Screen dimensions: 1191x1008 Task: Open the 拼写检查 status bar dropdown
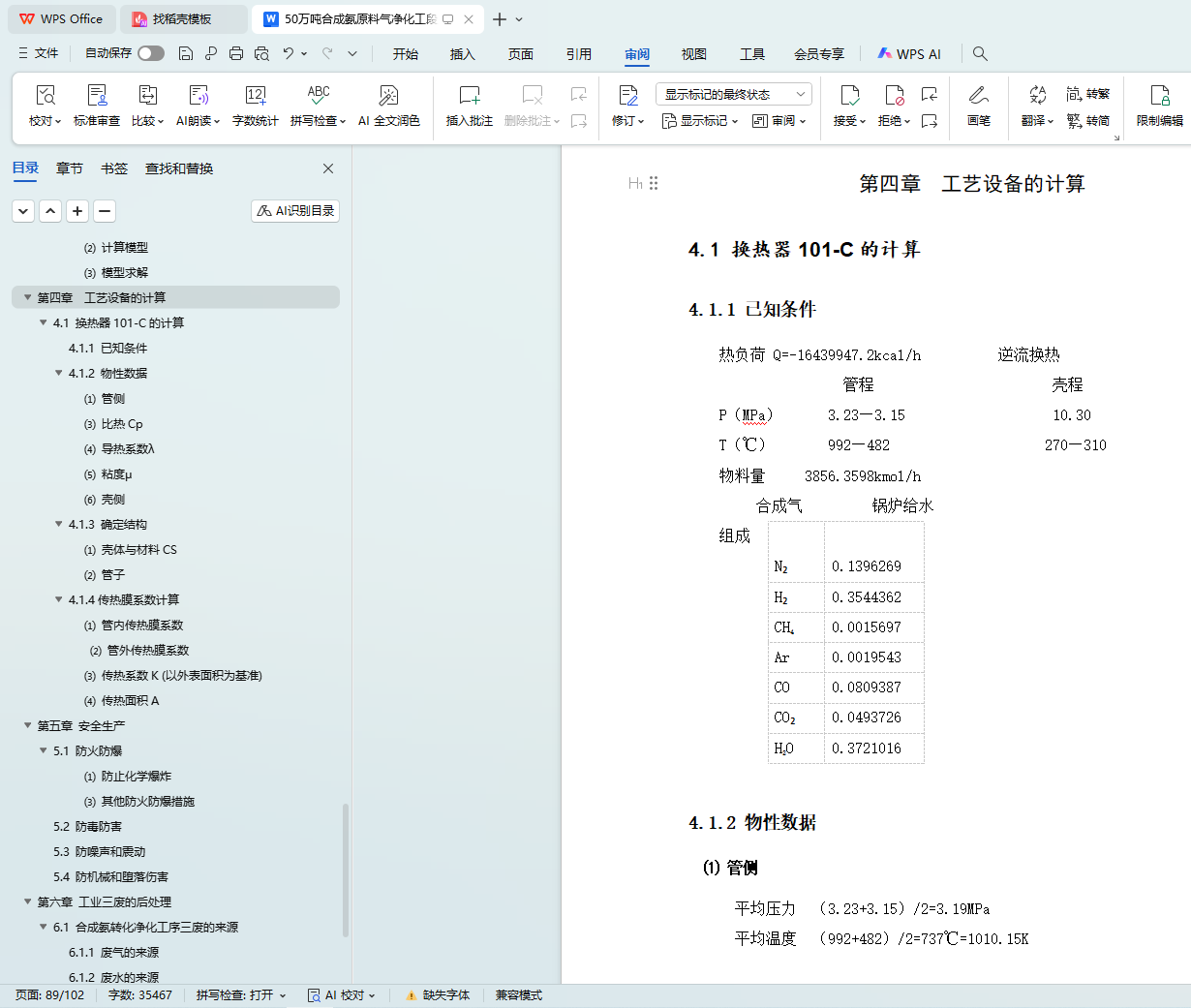point(241,995)
